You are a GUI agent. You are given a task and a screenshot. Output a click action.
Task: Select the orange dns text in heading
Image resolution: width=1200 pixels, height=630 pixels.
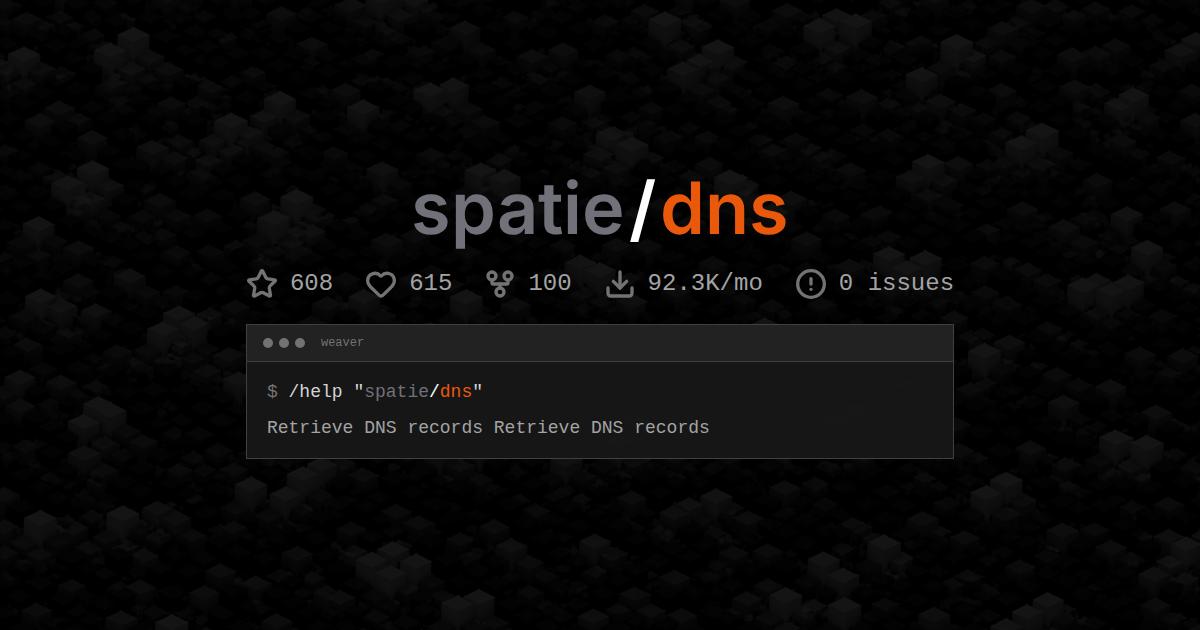click(x=724, y=209)
